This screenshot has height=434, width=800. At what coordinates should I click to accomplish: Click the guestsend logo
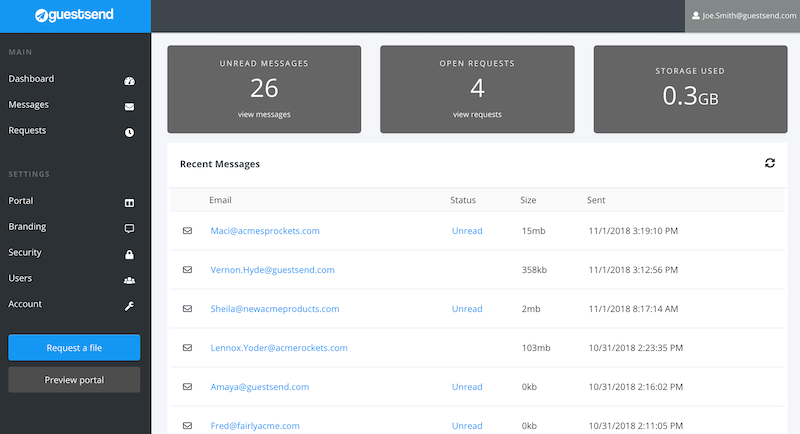(x=74, y=15)
